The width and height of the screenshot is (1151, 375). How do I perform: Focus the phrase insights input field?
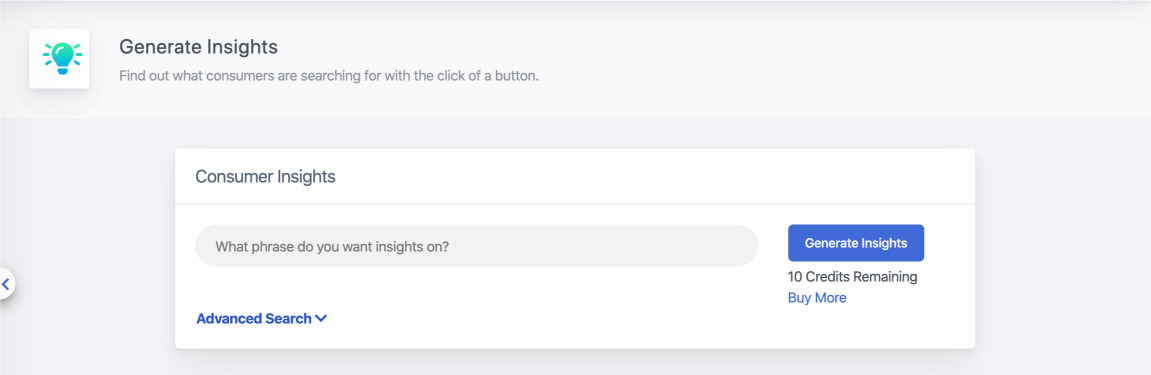[476, 246]
